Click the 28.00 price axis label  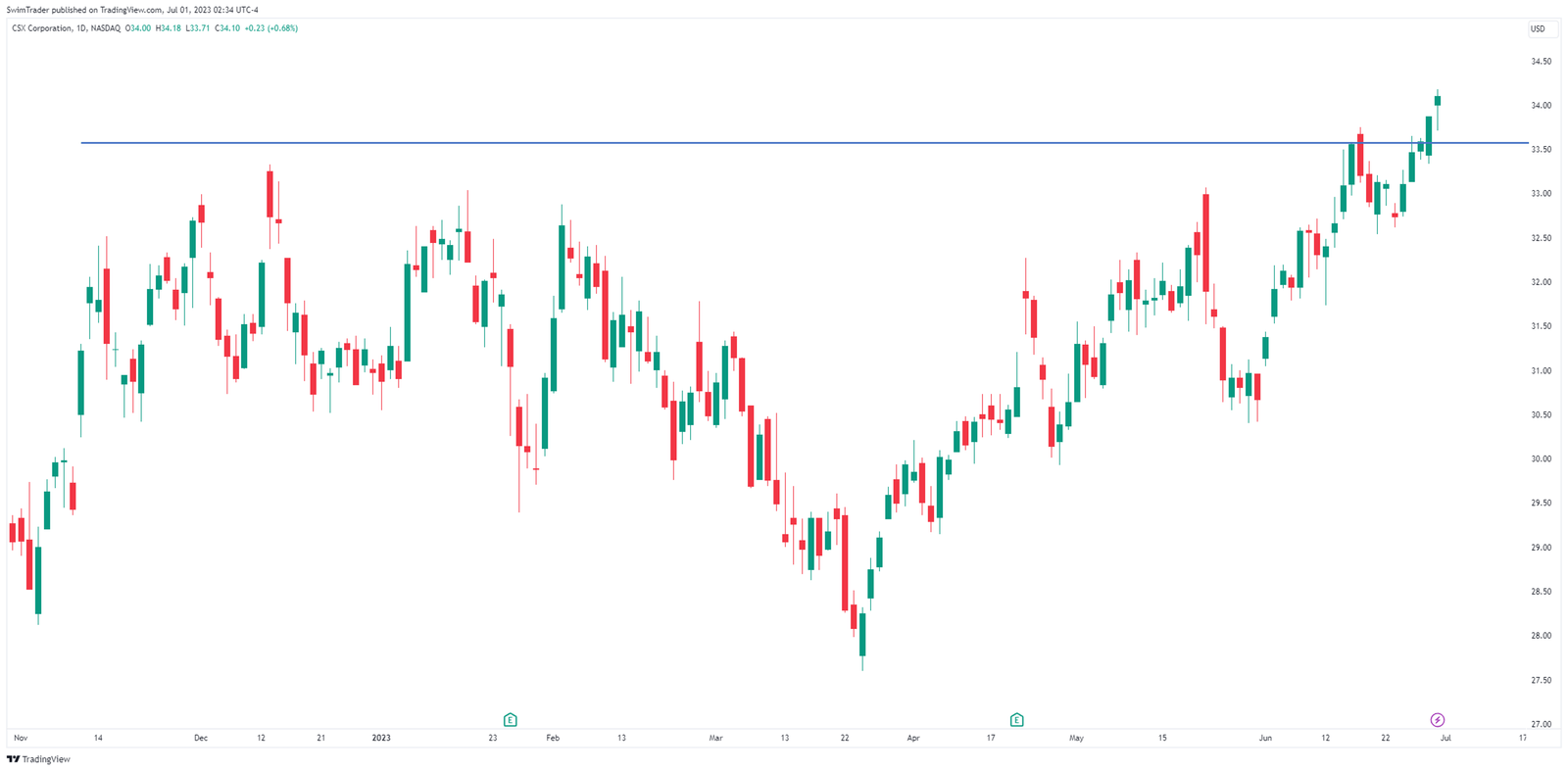click(1541, 635)
